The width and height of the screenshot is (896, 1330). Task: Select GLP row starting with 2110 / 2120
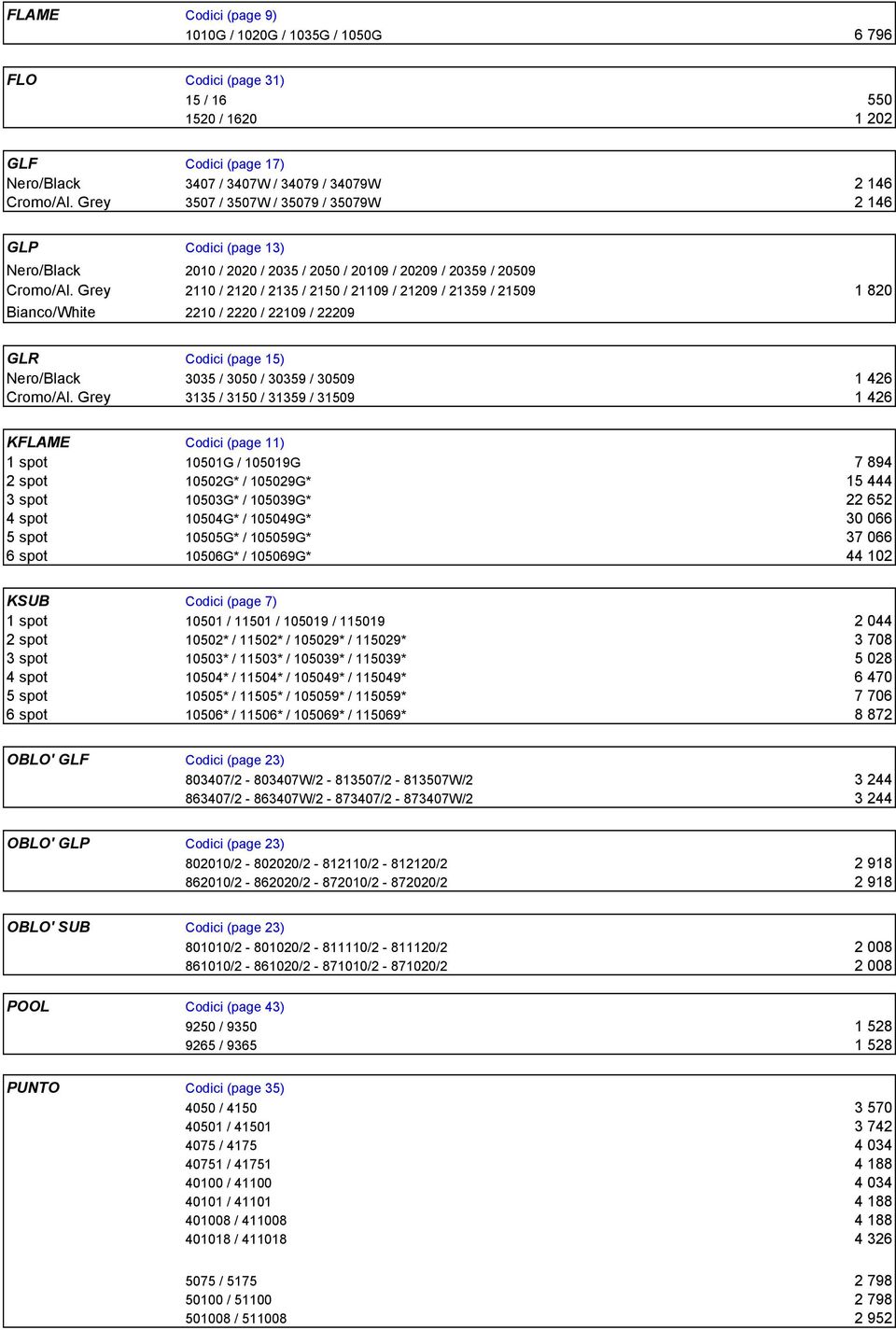tap(359, 291)
